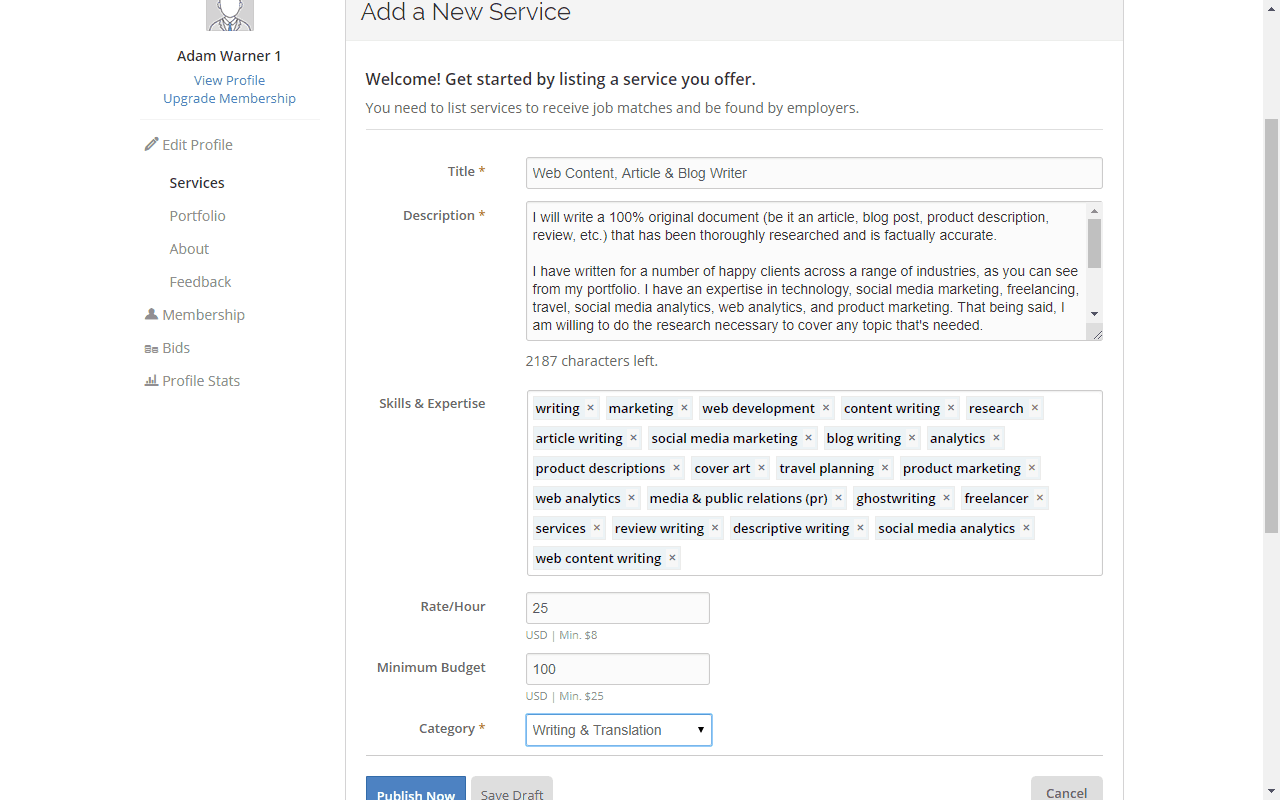Remove the 'web development' skill tag

click(826, 408)
